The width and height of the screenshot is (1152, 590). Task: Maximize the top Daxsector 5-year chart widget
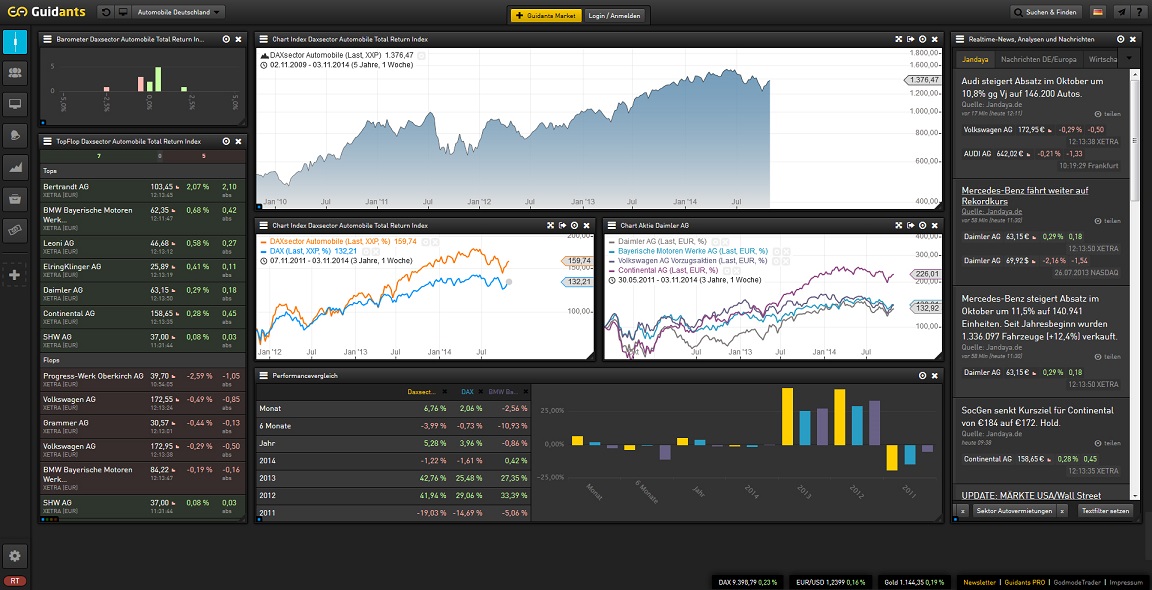click(898, 39)
